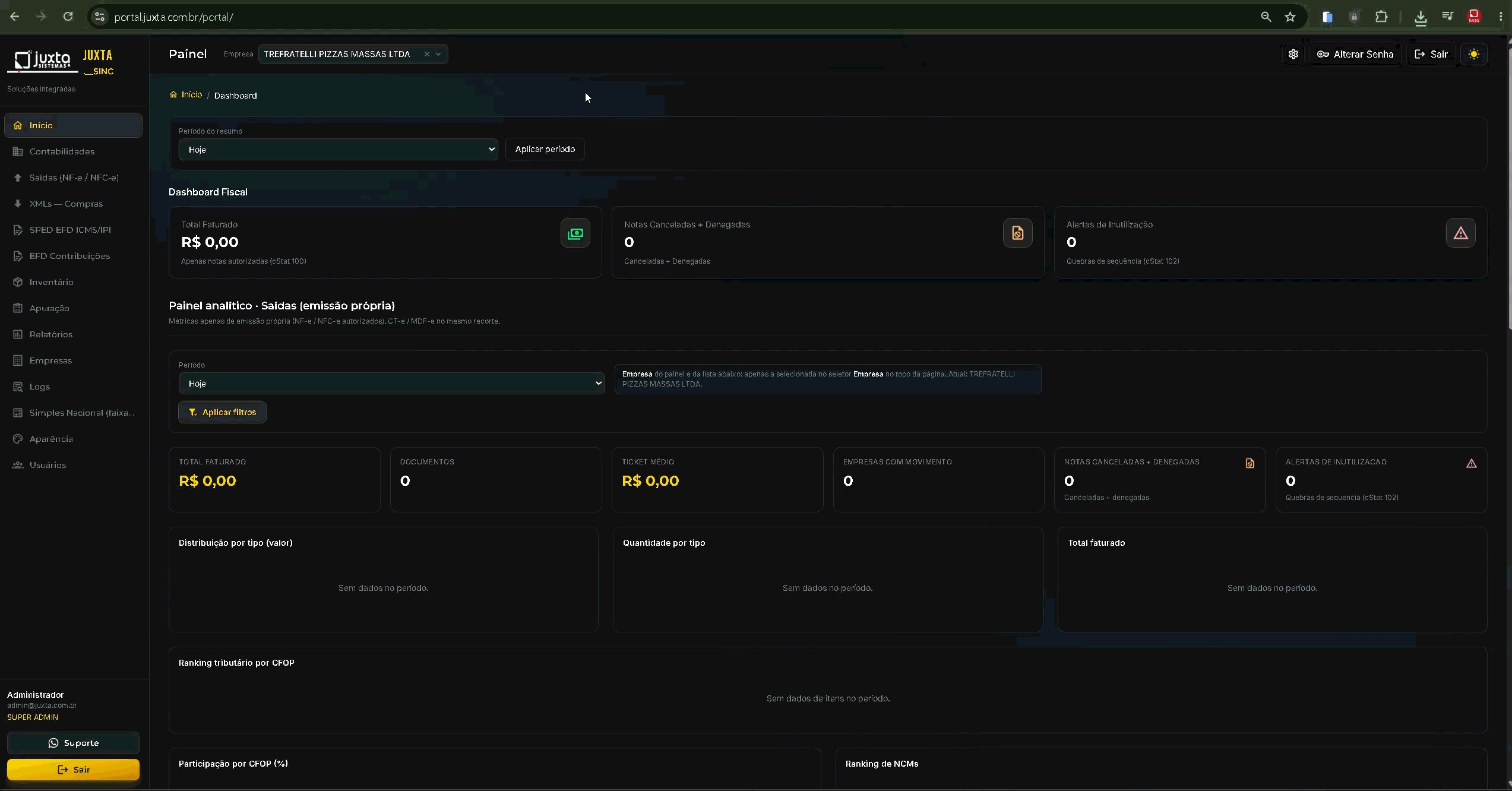
Task: Click the Apuração clipboard icon in sidebar
Action: tap(18, 308)
